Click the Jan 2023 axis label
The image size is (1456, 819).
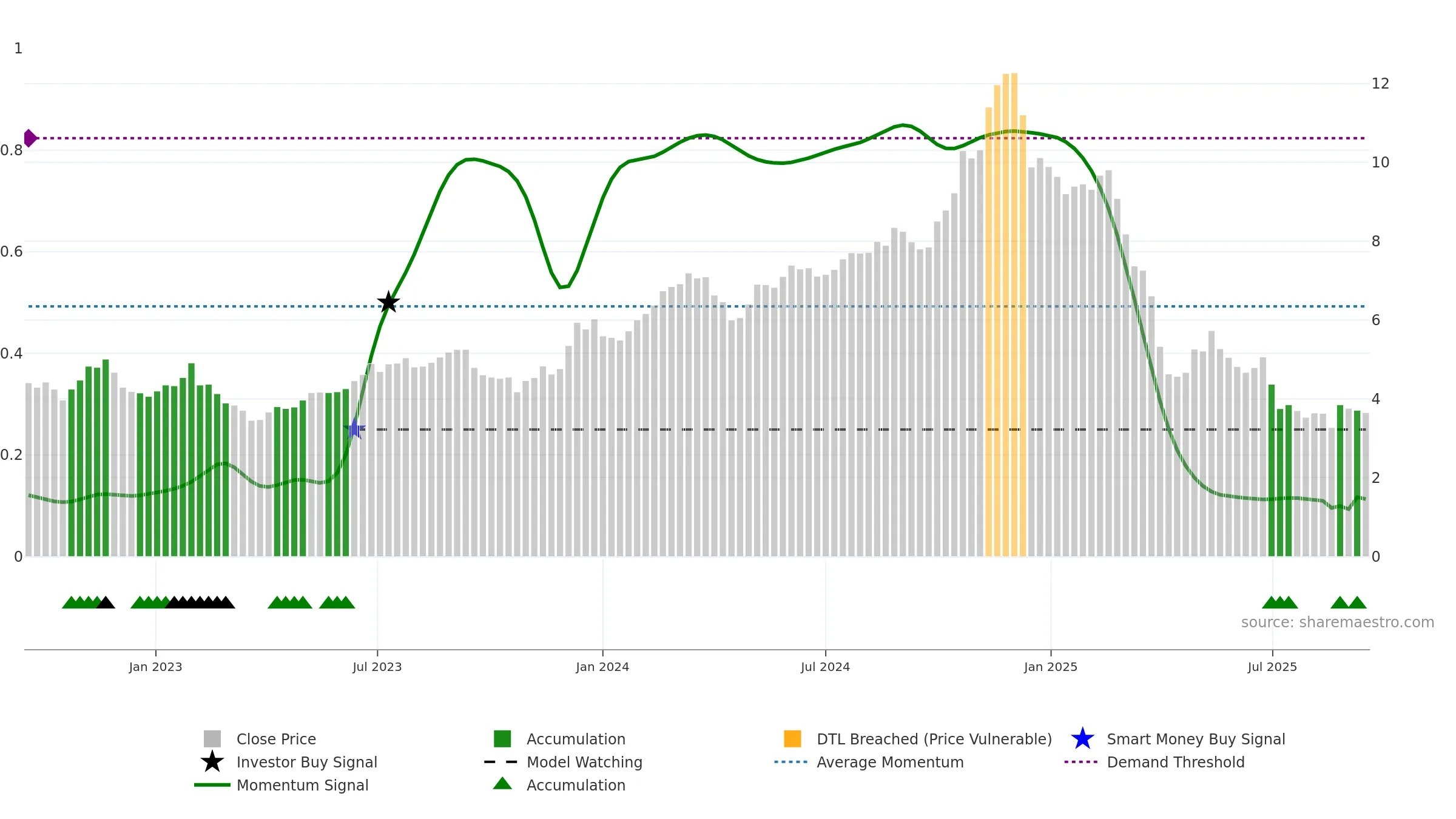tap(155, 667)
